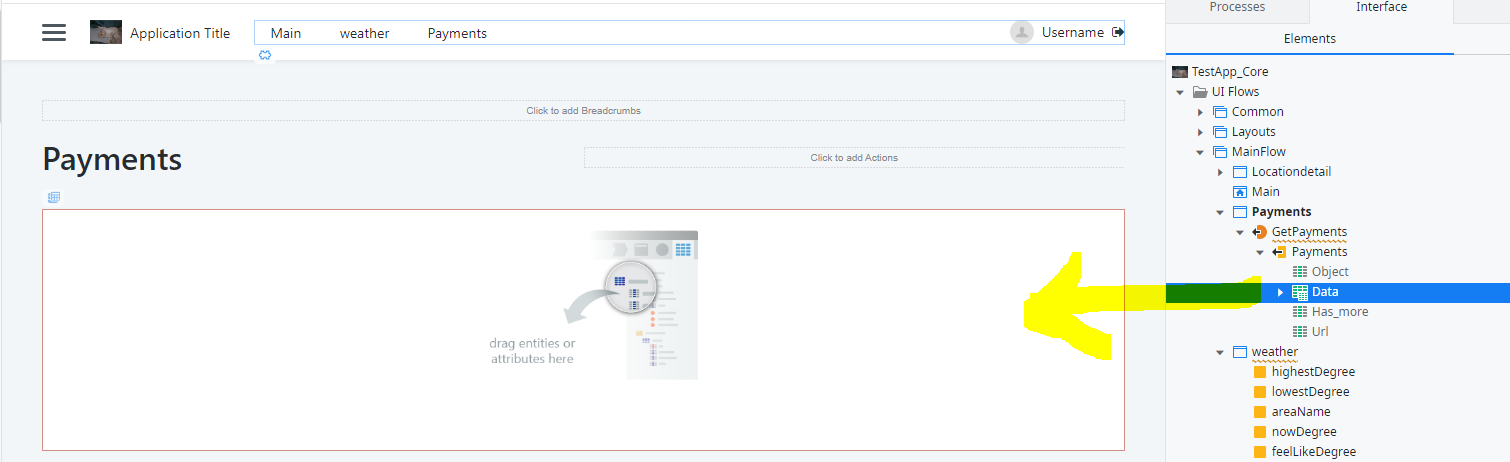The width and height of the screenshot is (1510, 462).
Task: Select the table widget icon above the drop area
Action: pos(54,197)
